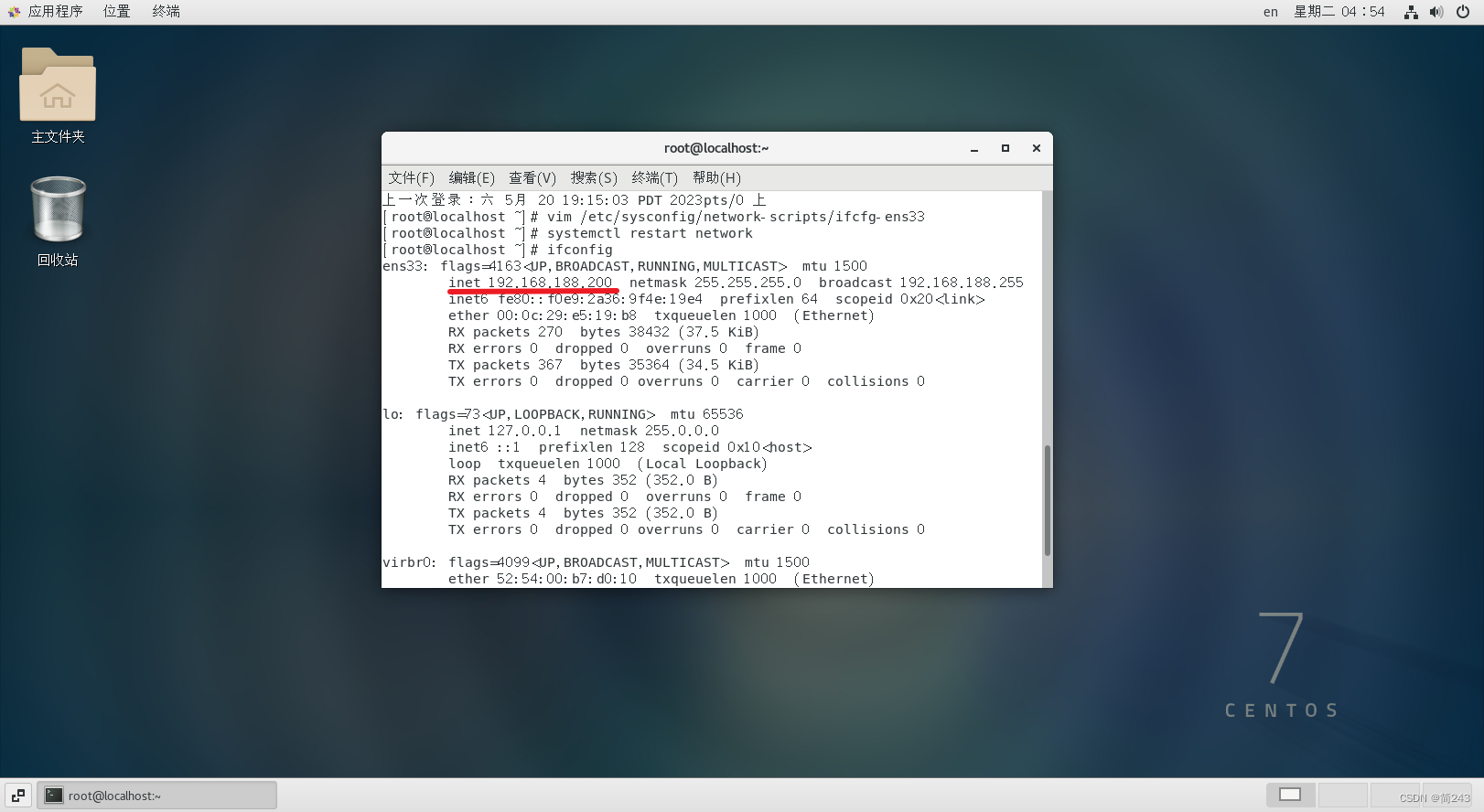Click the volume speaker icon
The width and height of the screenshot is (1484, 812).
1436,12
